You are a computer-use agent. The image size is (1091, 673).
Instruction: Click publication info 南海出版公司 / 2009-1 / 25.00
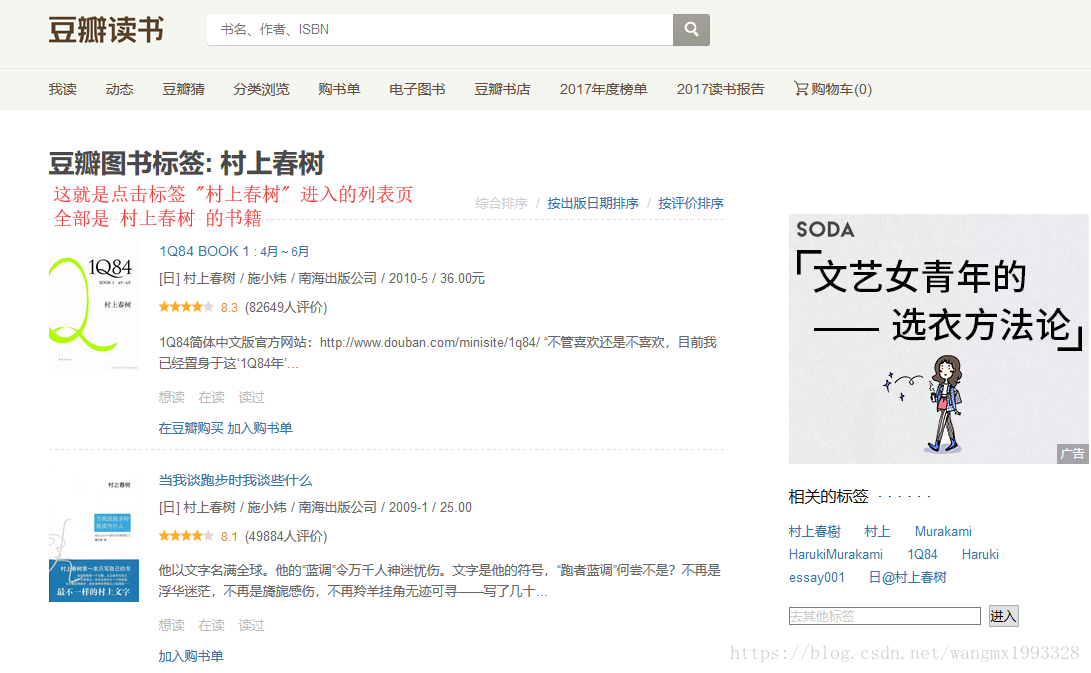click(385, 507)
